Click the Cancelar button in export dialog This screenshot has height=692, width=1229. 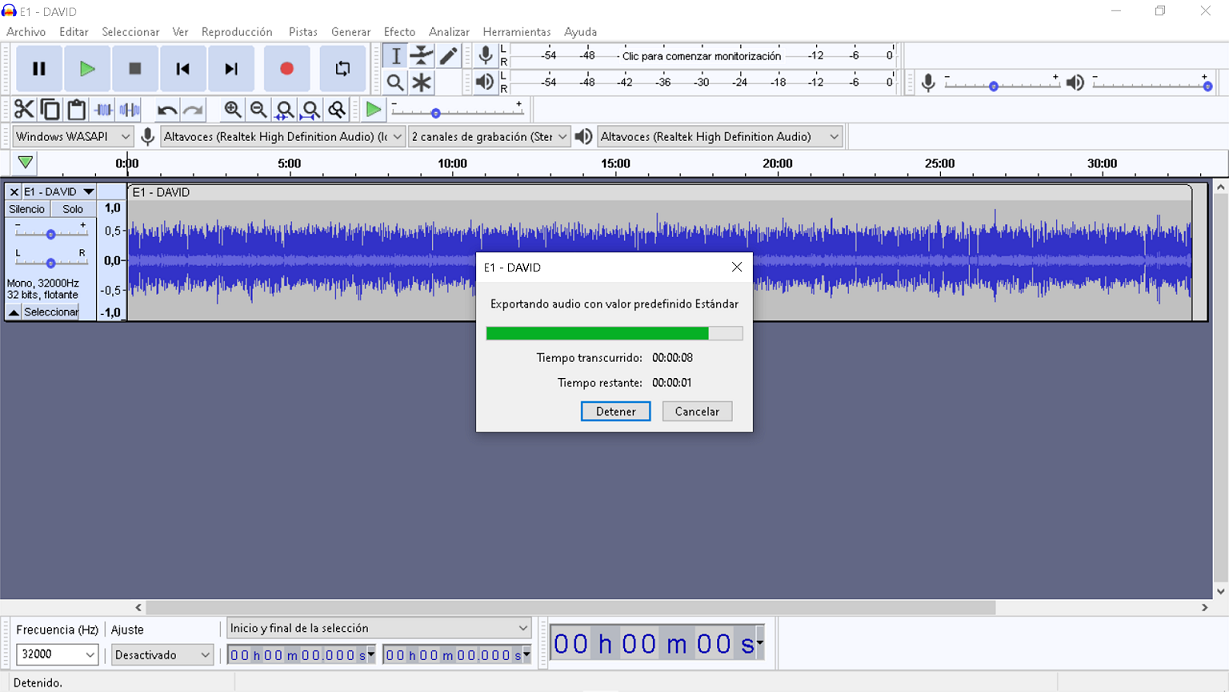[x=697, y=411]
